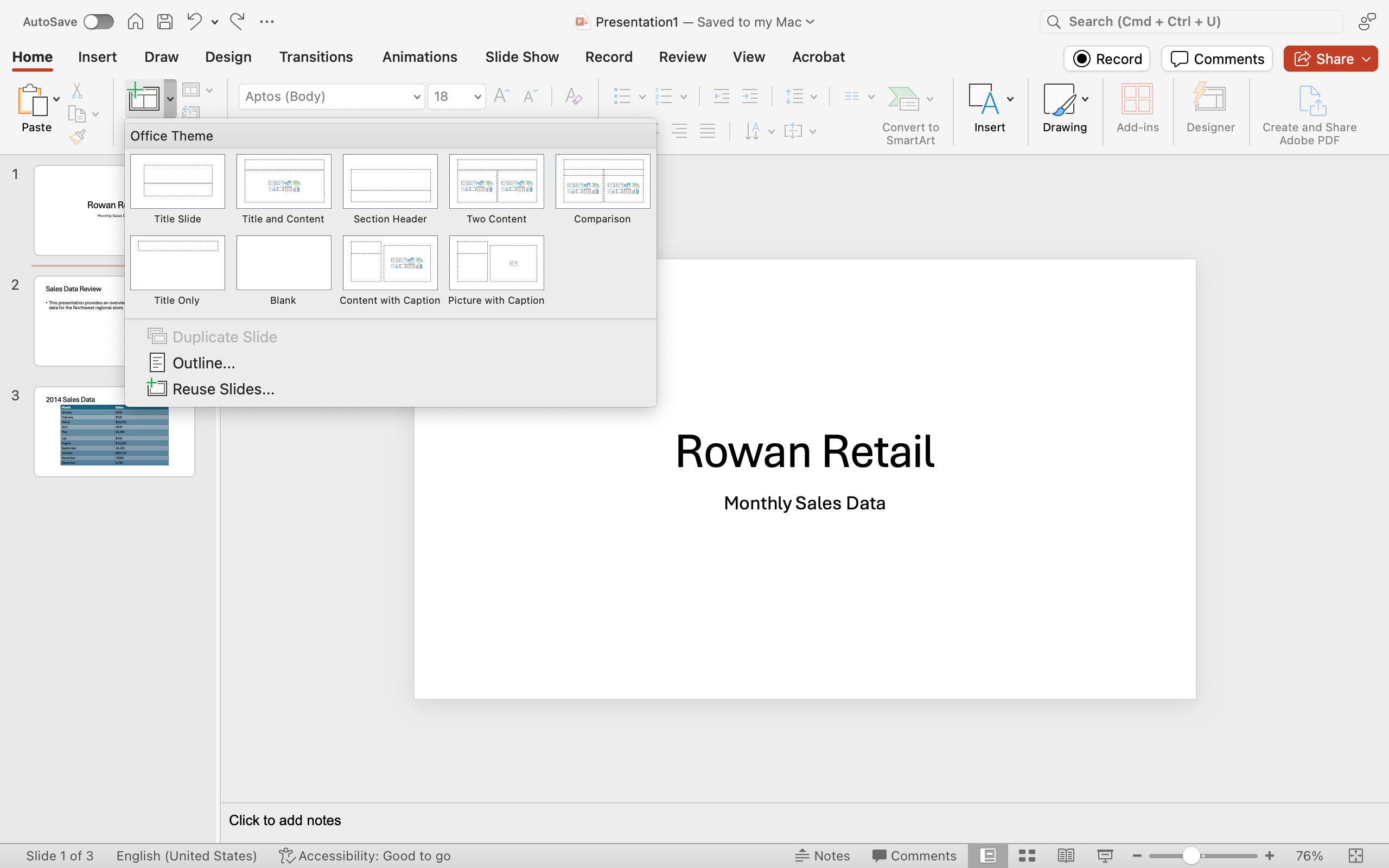Click the Justify text alignment icon
The image size is (1389, 868).
pyautogui.click(x=707, y=131)
